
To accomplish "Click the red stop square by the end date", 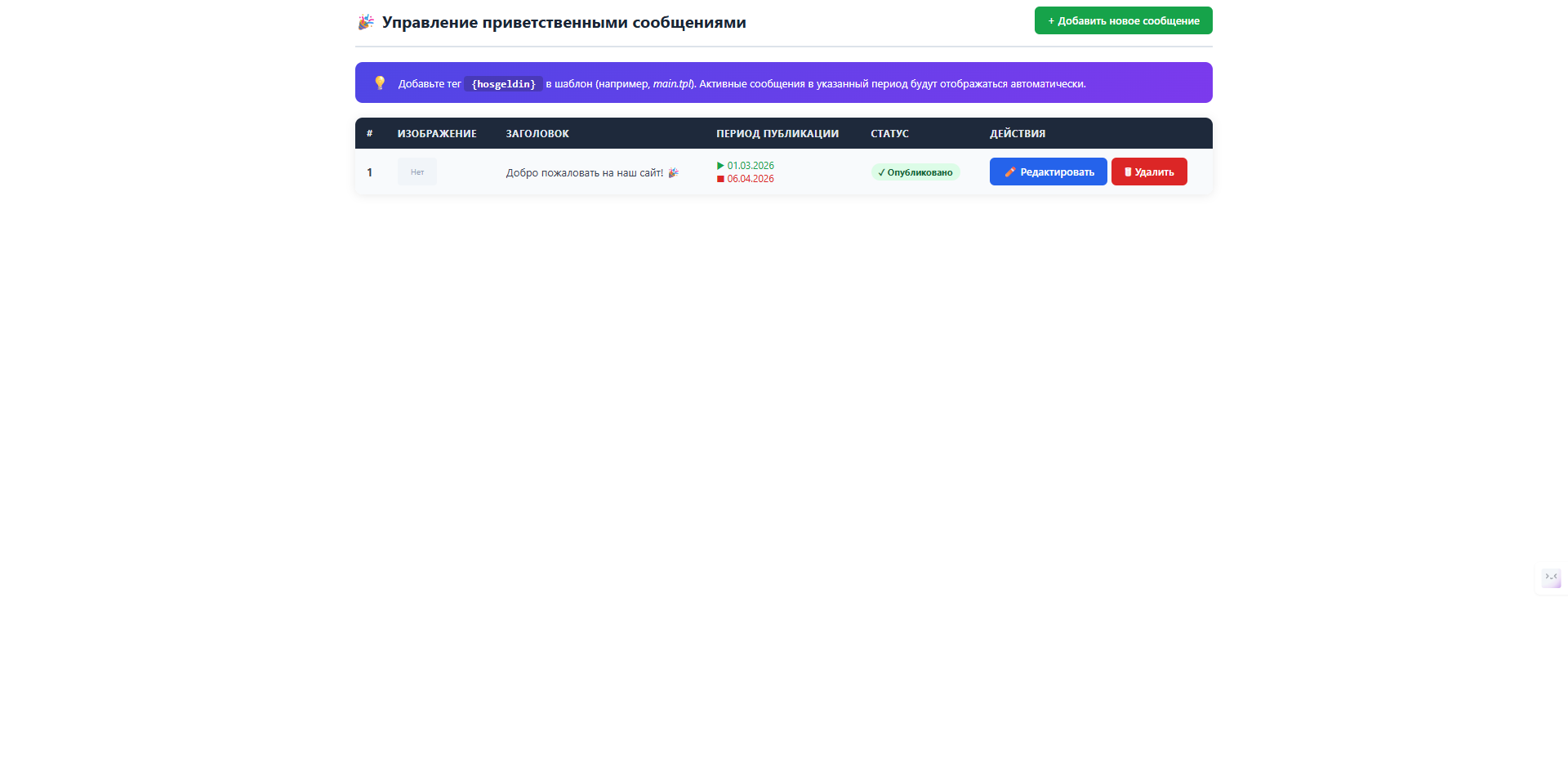I will (720, 179).
